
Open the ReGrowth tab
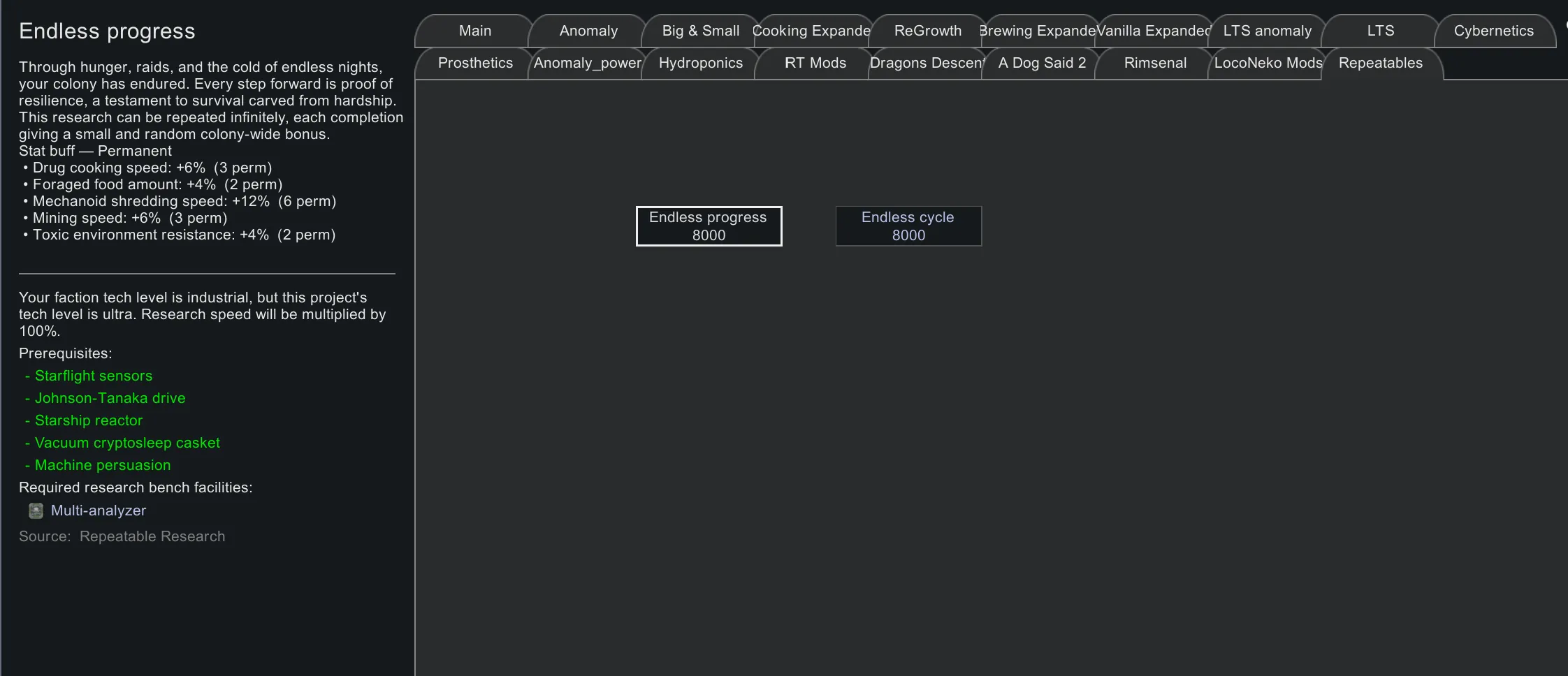[927, 31]
